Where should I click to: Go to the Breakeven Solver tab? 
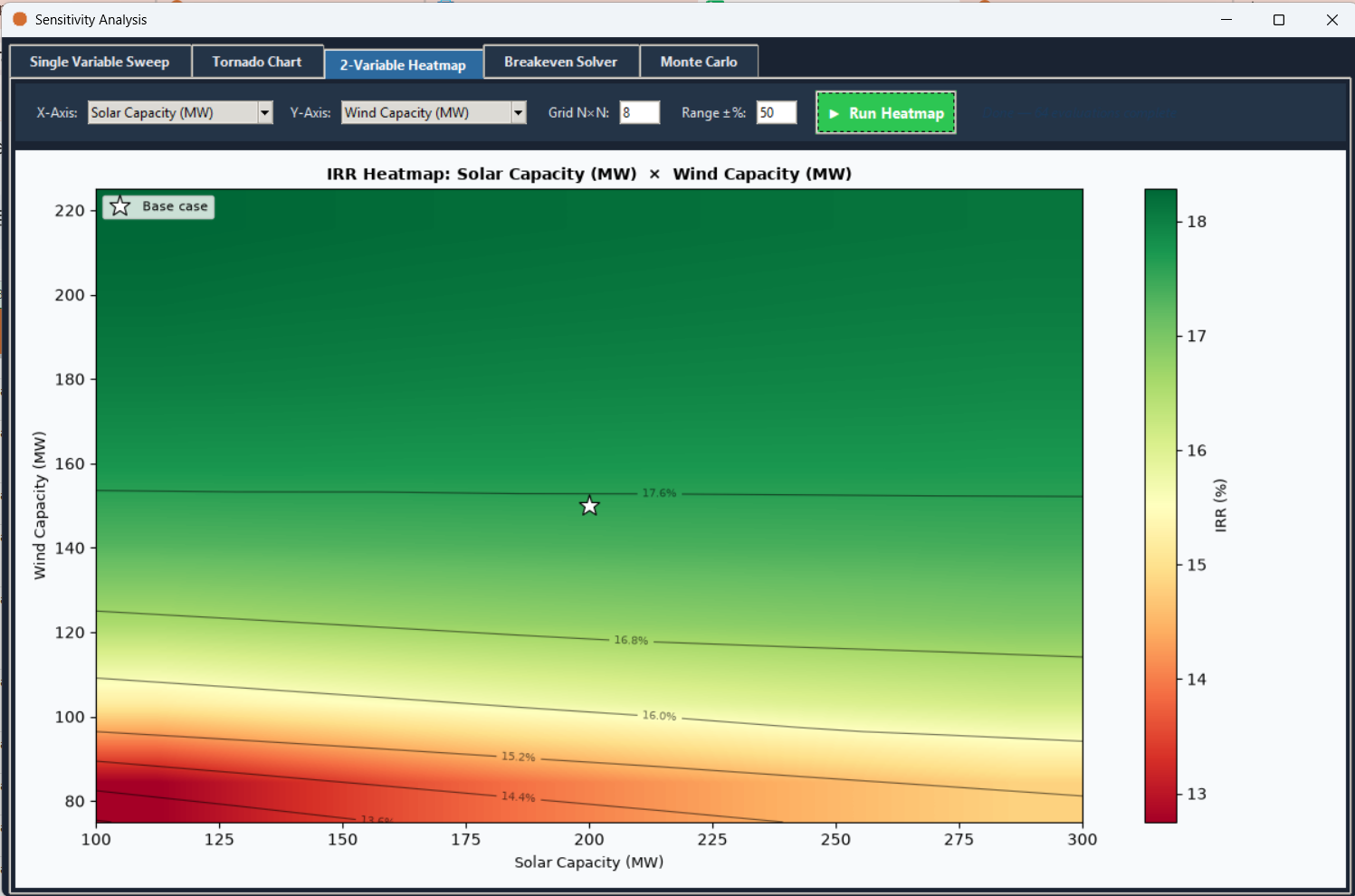(560, 62)
